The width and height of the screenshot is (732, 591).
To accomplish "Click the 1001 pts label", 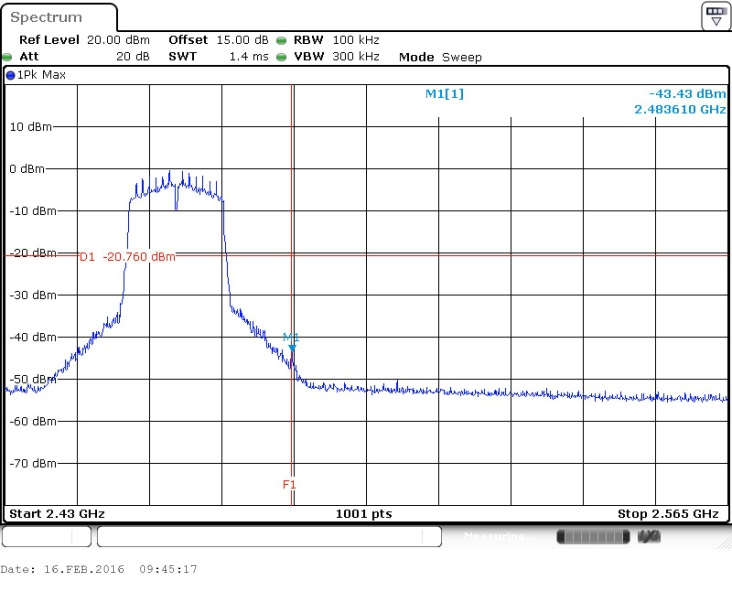I will coord(364,514).
